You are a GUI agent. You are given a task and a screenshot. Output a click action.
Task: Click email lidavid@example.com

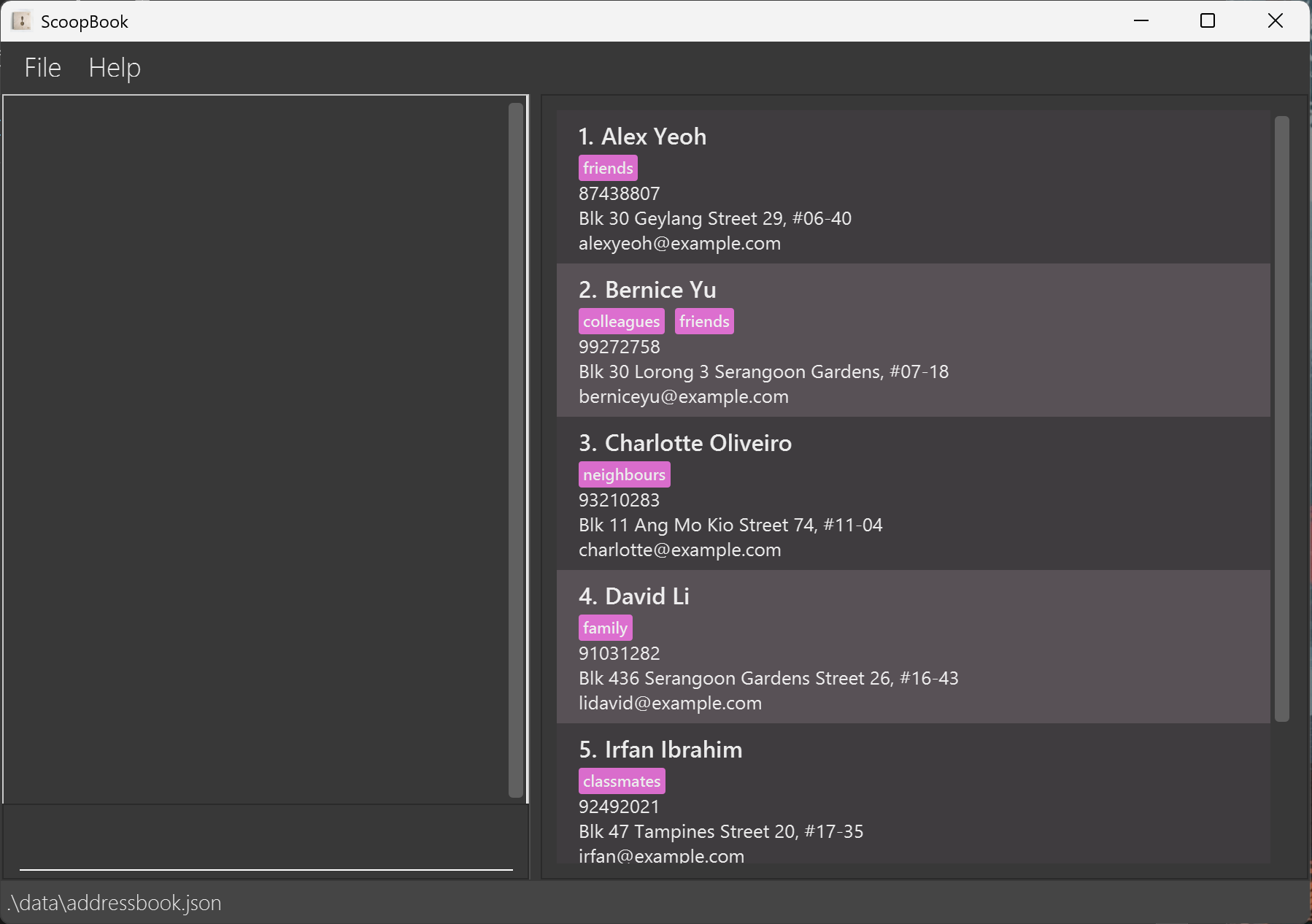[670, 703]
